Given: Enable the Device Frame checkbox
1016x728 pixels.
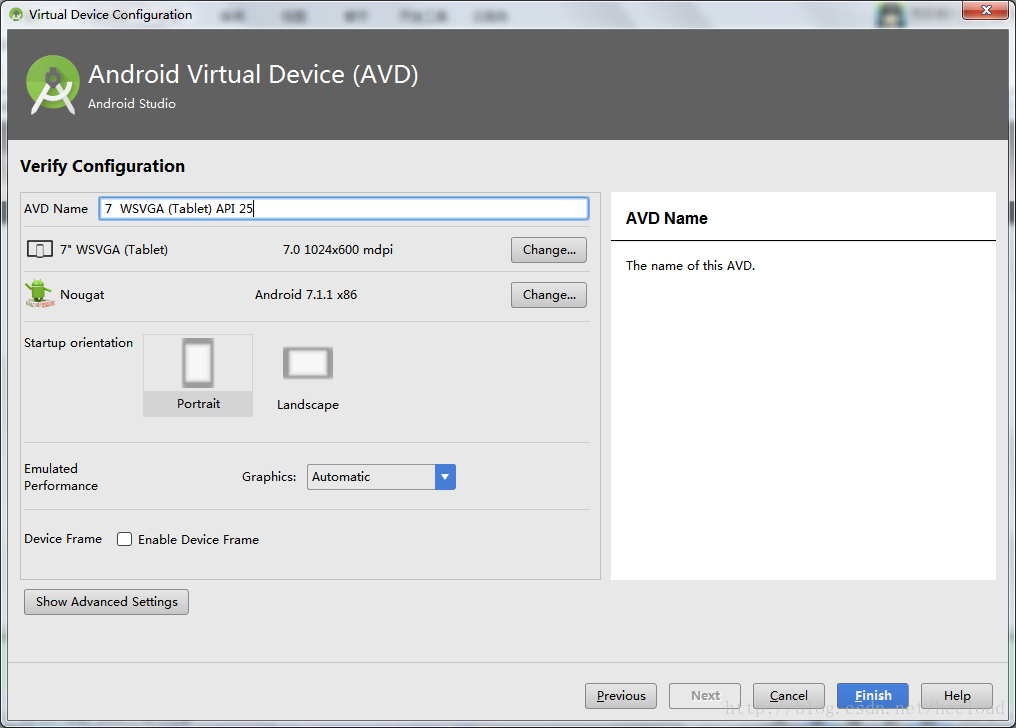Looking at the screenshot, I should (x=124, y=539).
